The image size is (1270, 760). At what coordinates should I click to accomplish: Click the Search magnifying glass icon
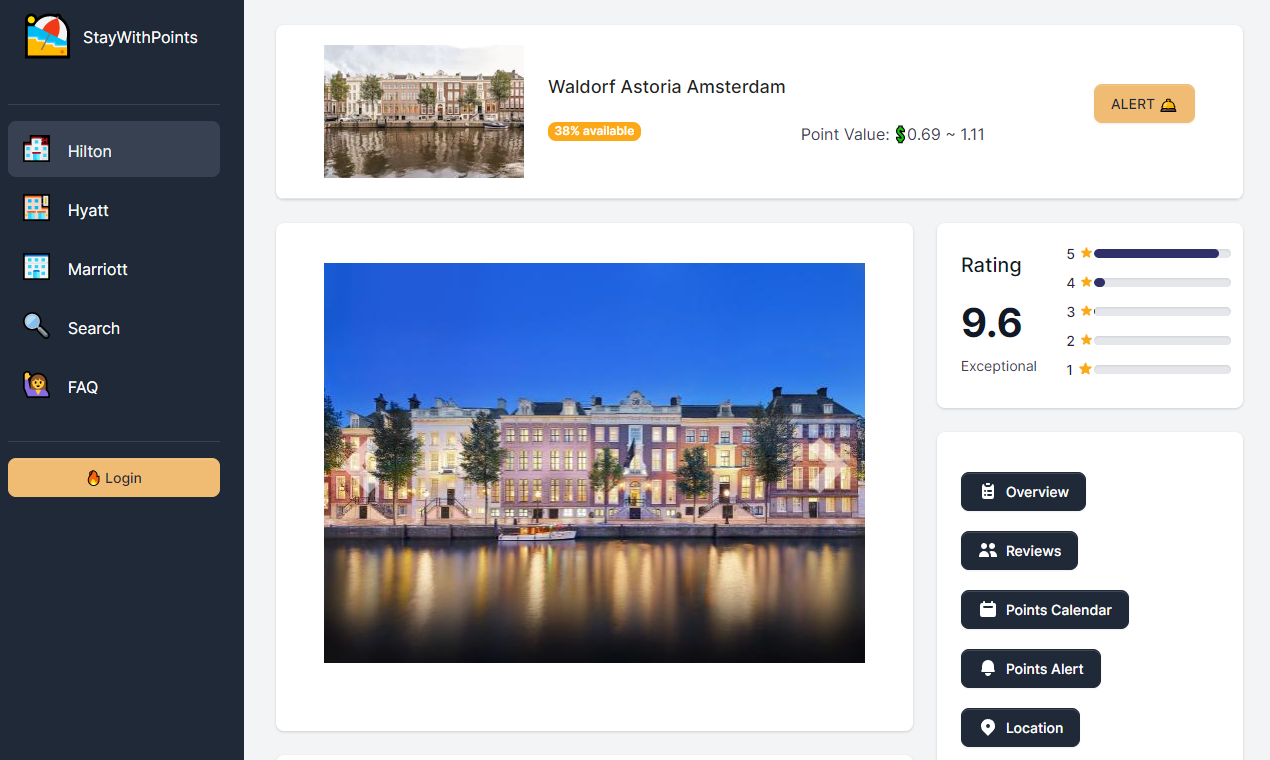coord(37,327)
